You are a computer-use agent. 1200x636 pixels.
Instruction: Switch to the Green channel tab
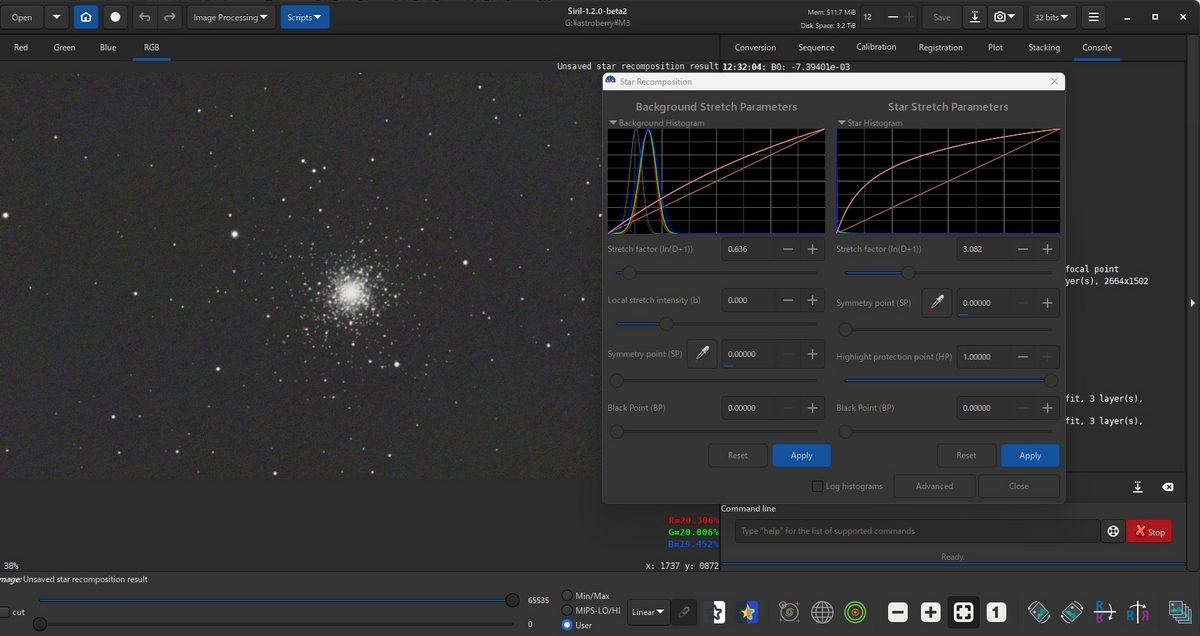click(x=63, y=47)
